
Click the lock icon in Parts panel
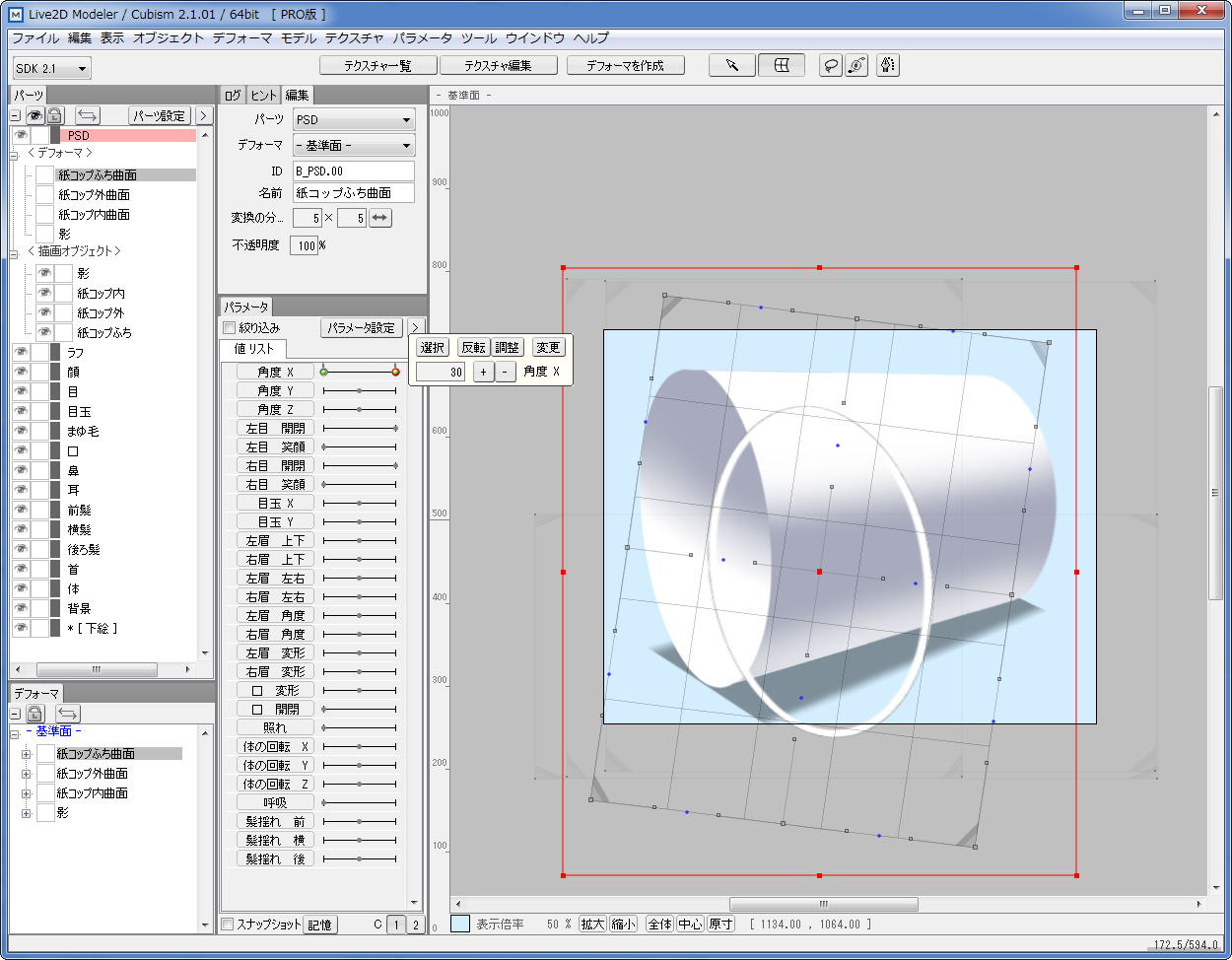pyautogui.click(x=55, y=115)
